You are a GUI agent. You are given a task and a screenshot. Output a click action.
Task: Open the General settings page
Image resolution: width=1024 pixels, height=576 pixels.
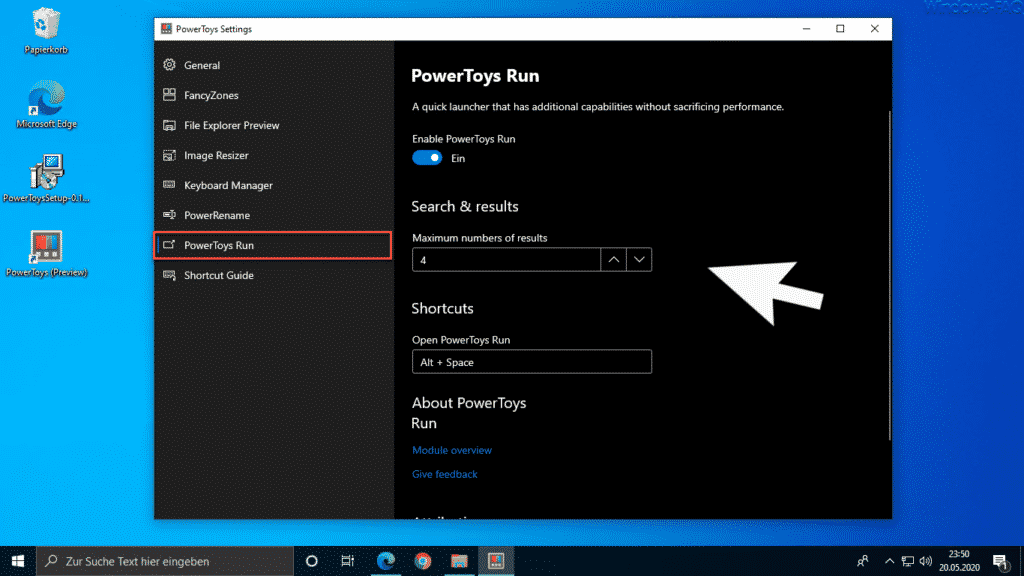pos(274,65)
